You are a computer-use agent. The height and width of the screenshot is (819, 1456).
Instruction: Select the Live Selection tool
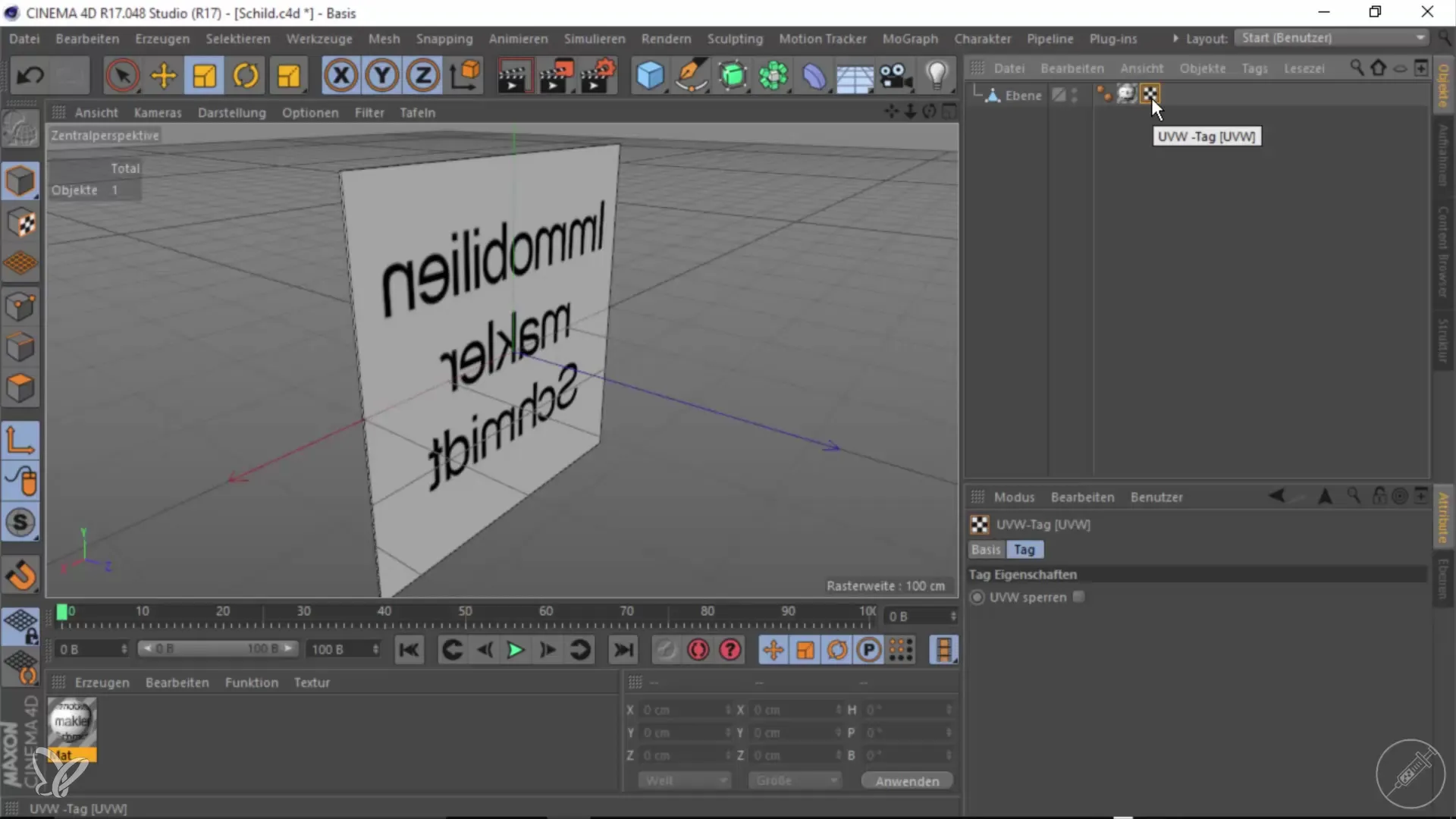pyautogui.click(x=122, y=75)
